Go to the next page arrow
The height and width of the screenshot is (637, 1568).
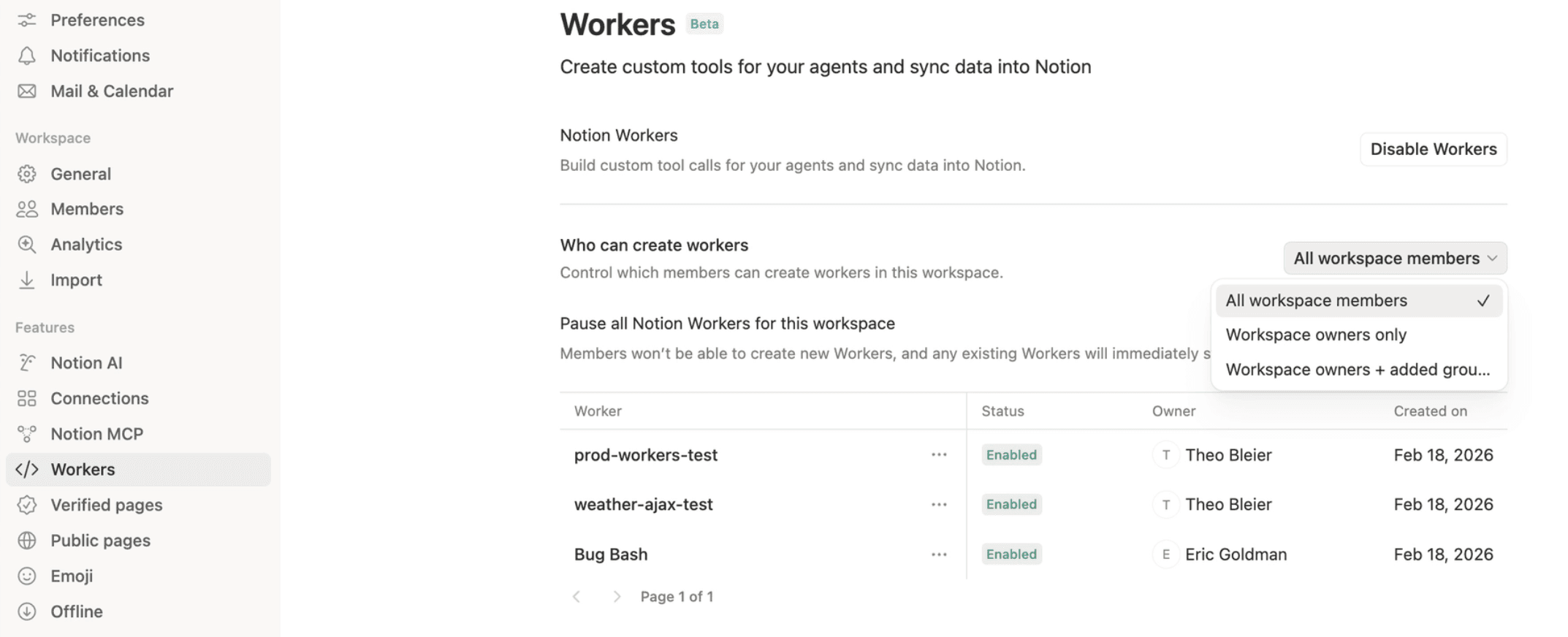point(617,596)
